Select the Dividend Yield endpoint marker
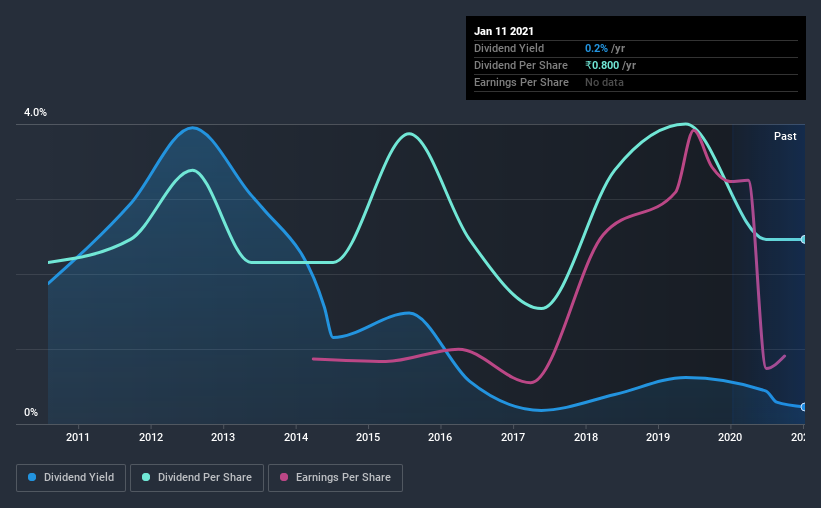821x508 pixels. (x=804, y=407)
